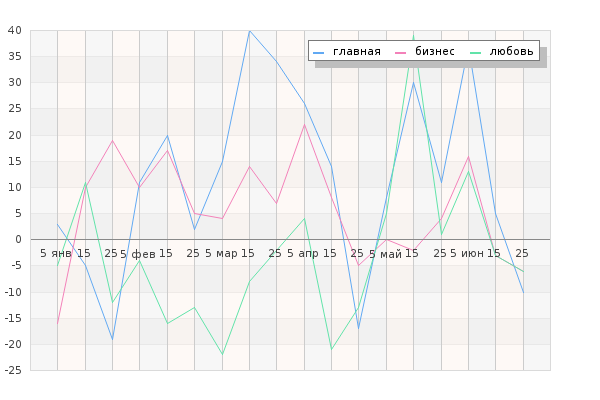Click the Y-axis value '-25'

pos(13,371)
